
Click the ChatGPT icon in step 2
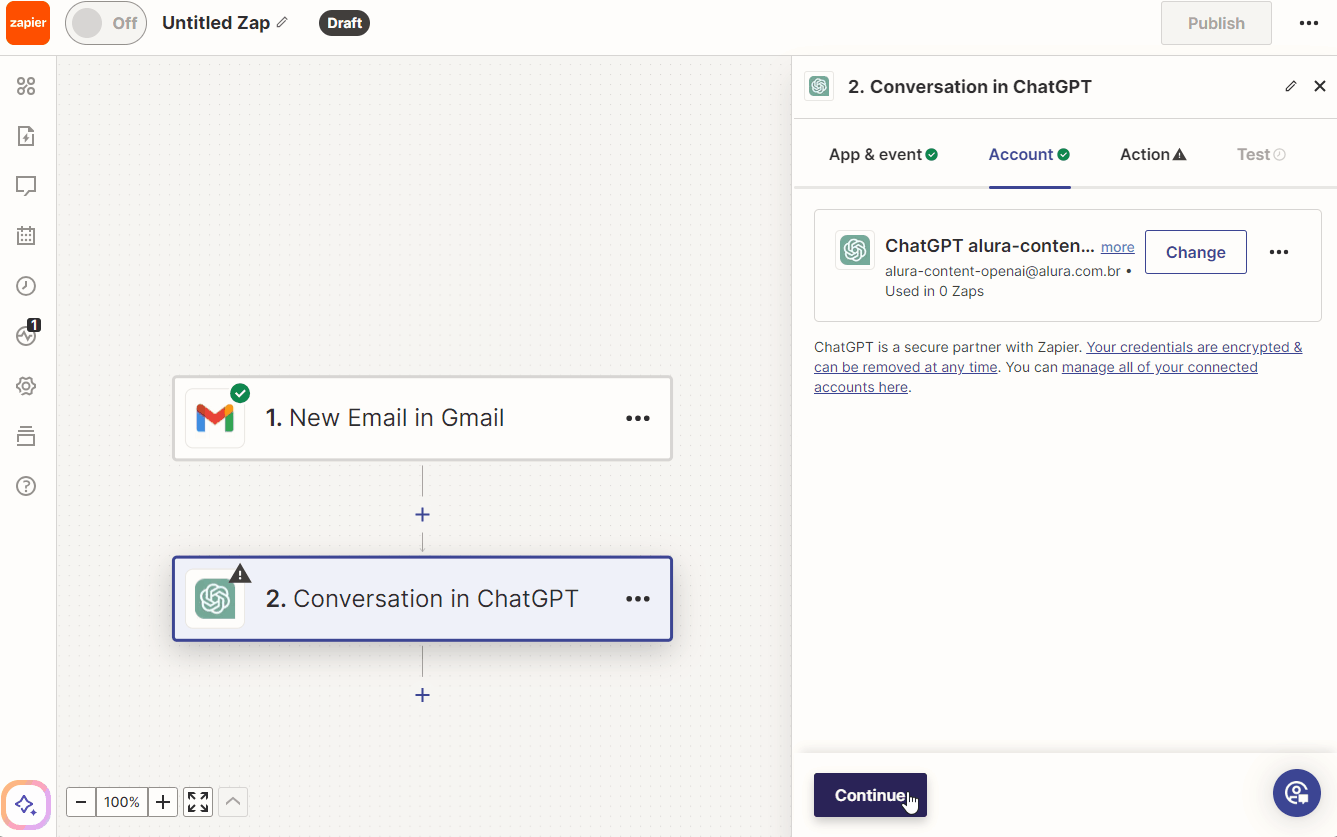coord(215,598)
